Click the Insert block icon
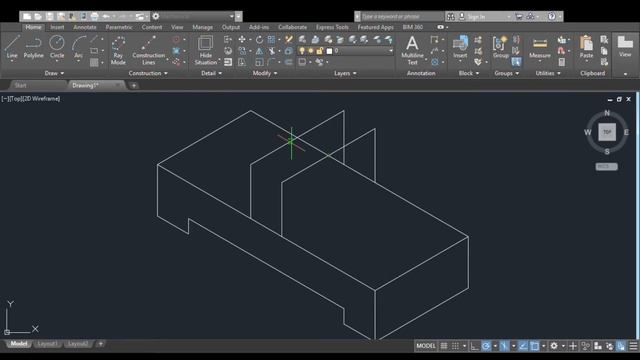Screen dimensions: 640x360 [x=460, y=47]
